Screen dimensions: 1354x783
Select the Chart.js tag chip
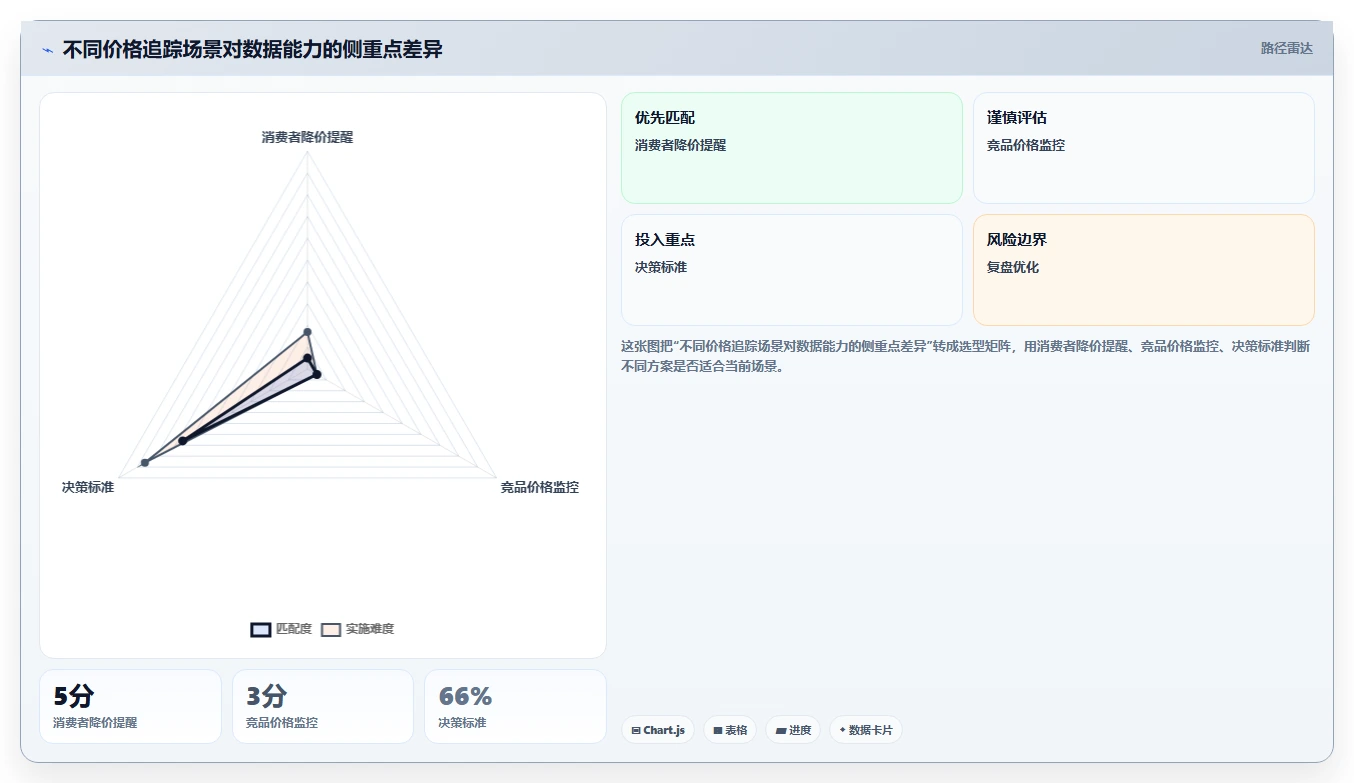(658, 730)
